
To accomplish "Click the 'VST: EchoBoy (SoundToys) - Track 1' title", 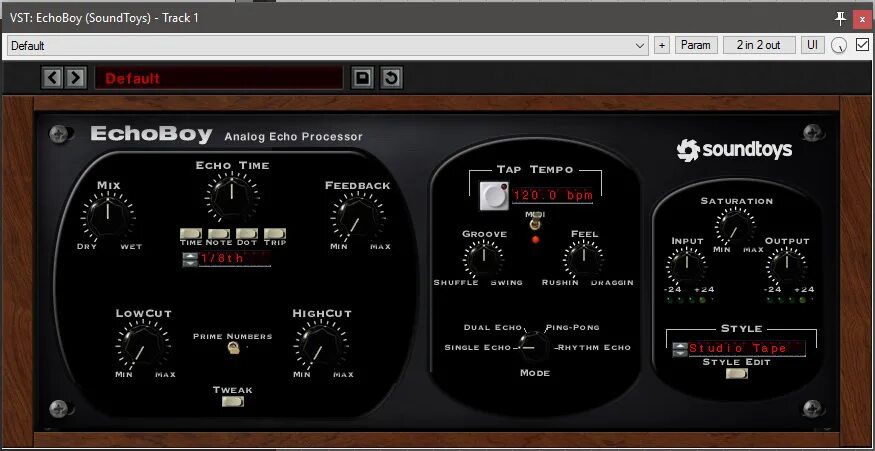I will pyautogui.click(x=104, y=18).
